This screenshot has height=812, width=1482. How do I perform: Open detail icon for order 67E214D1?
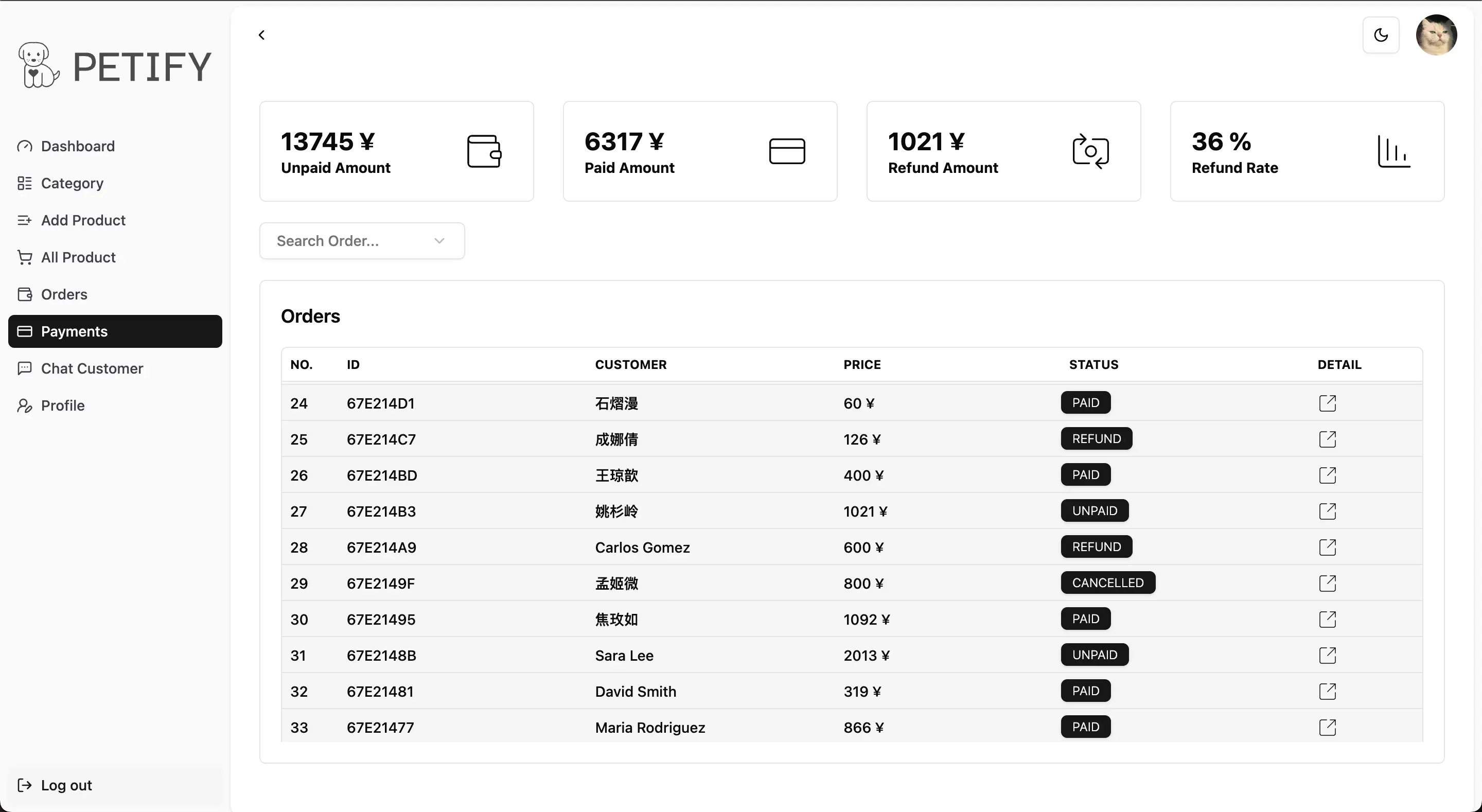(x=1327, y=403)
